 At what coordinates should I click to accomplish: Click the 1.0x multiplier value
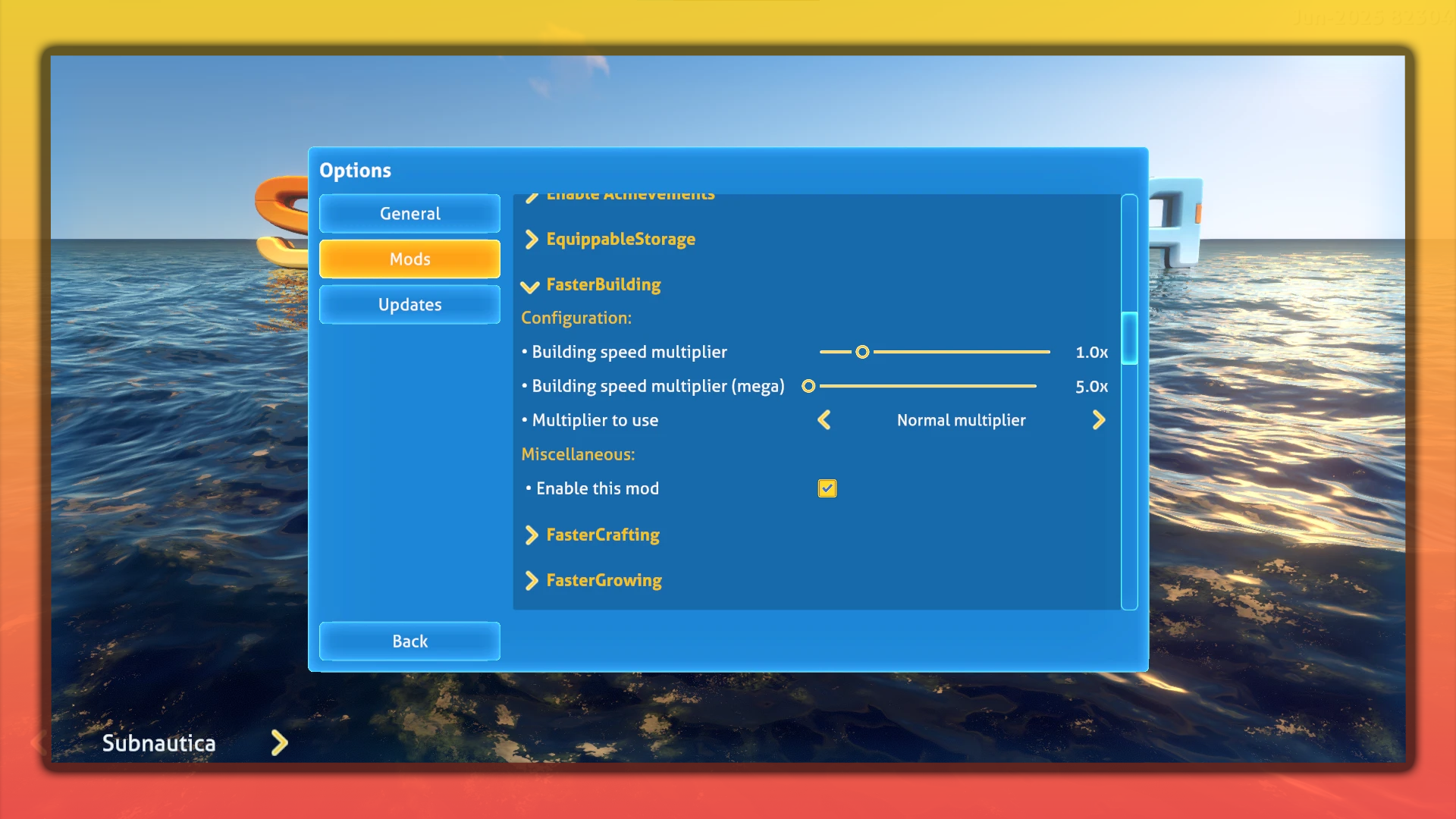1092,352
